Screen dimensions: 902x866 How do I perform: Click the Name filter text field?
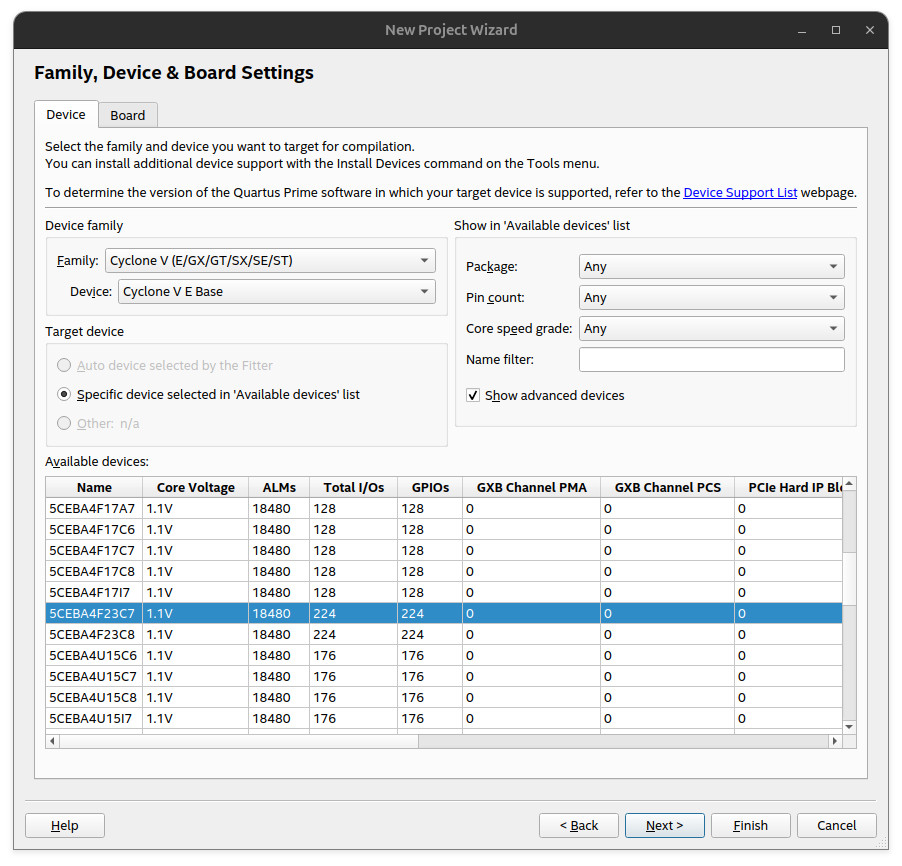(711, 360)
